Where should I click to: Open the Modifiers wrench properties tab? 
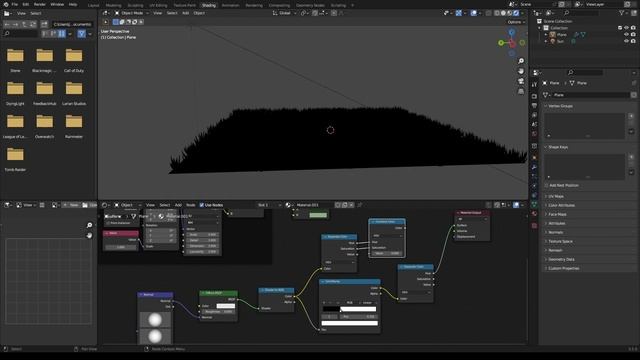(534, 167)
